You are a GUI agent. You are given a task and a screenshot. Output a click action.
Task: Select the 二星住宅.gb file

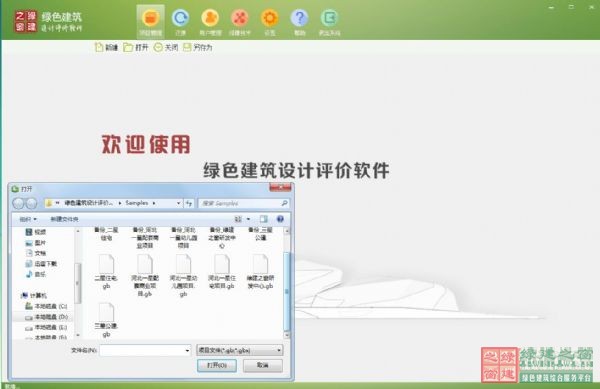point(106,272)
